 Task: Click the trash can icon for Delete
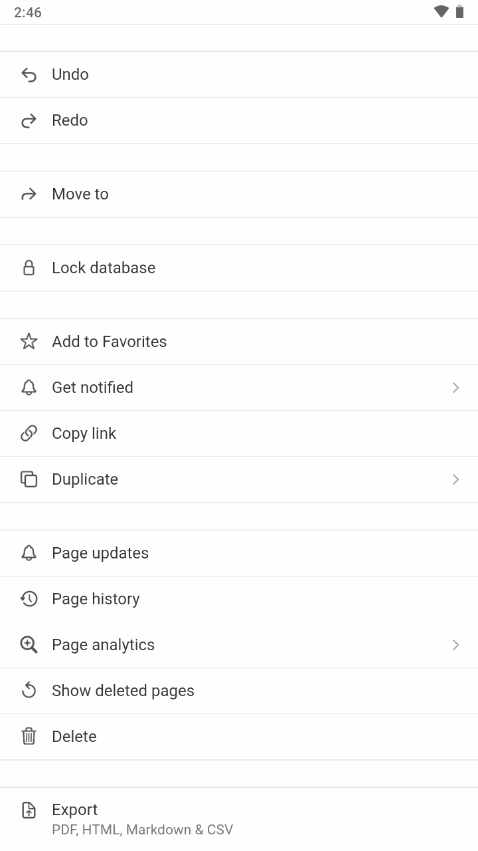[29, 736]
